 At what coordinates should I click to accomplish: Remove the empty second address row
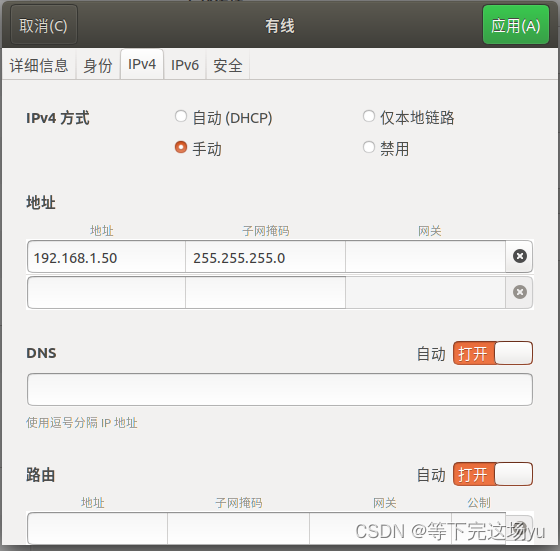point(519,292)
